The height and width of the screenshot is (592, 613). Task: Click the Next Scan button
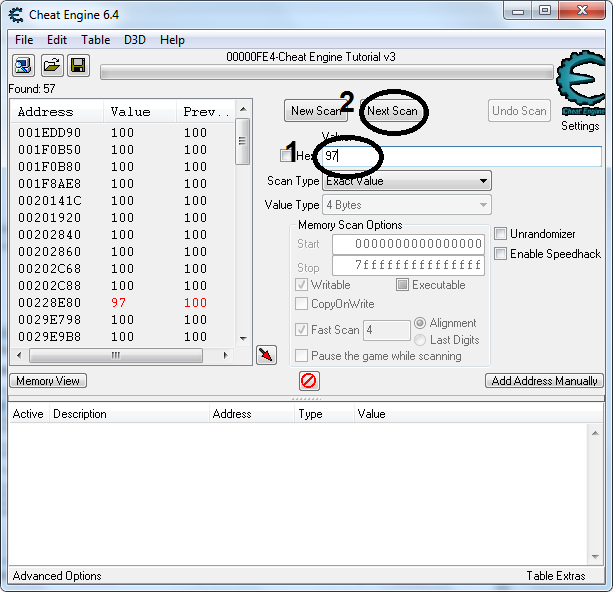pos(392,111)
